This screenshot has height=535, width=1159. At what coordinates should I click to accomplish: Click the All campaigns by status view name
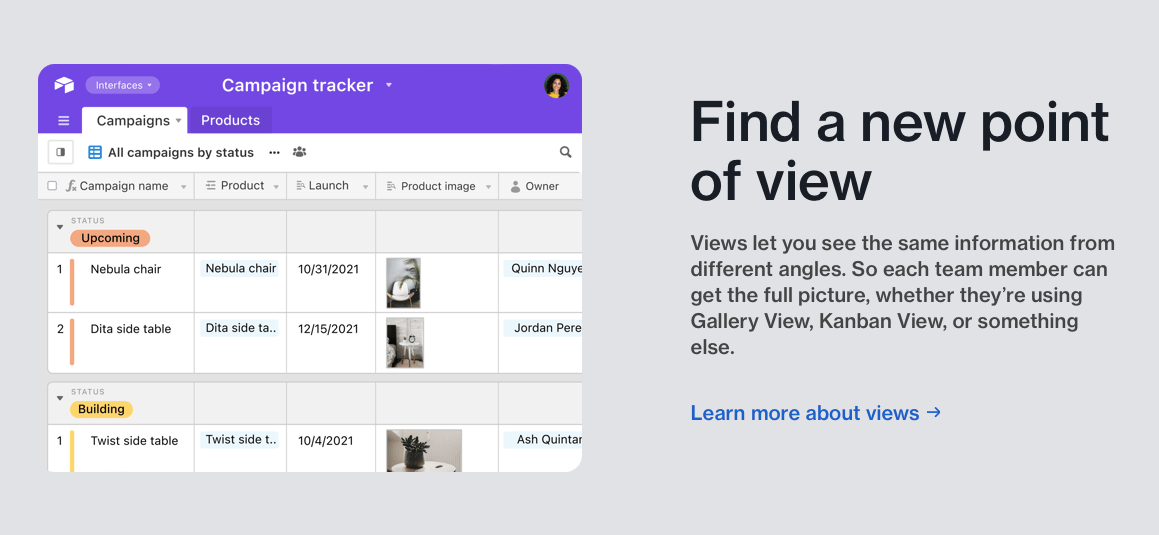(x=181, y=152)
